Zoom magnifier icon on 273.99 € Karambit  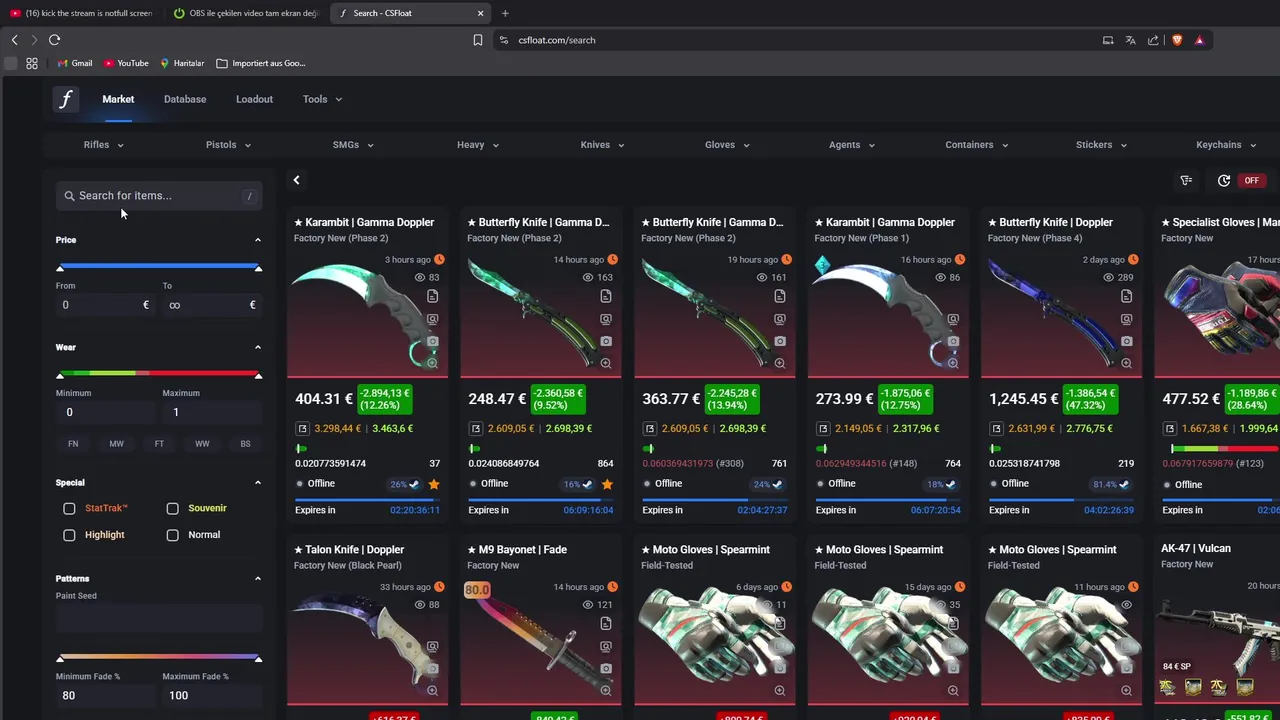[953, 363]
